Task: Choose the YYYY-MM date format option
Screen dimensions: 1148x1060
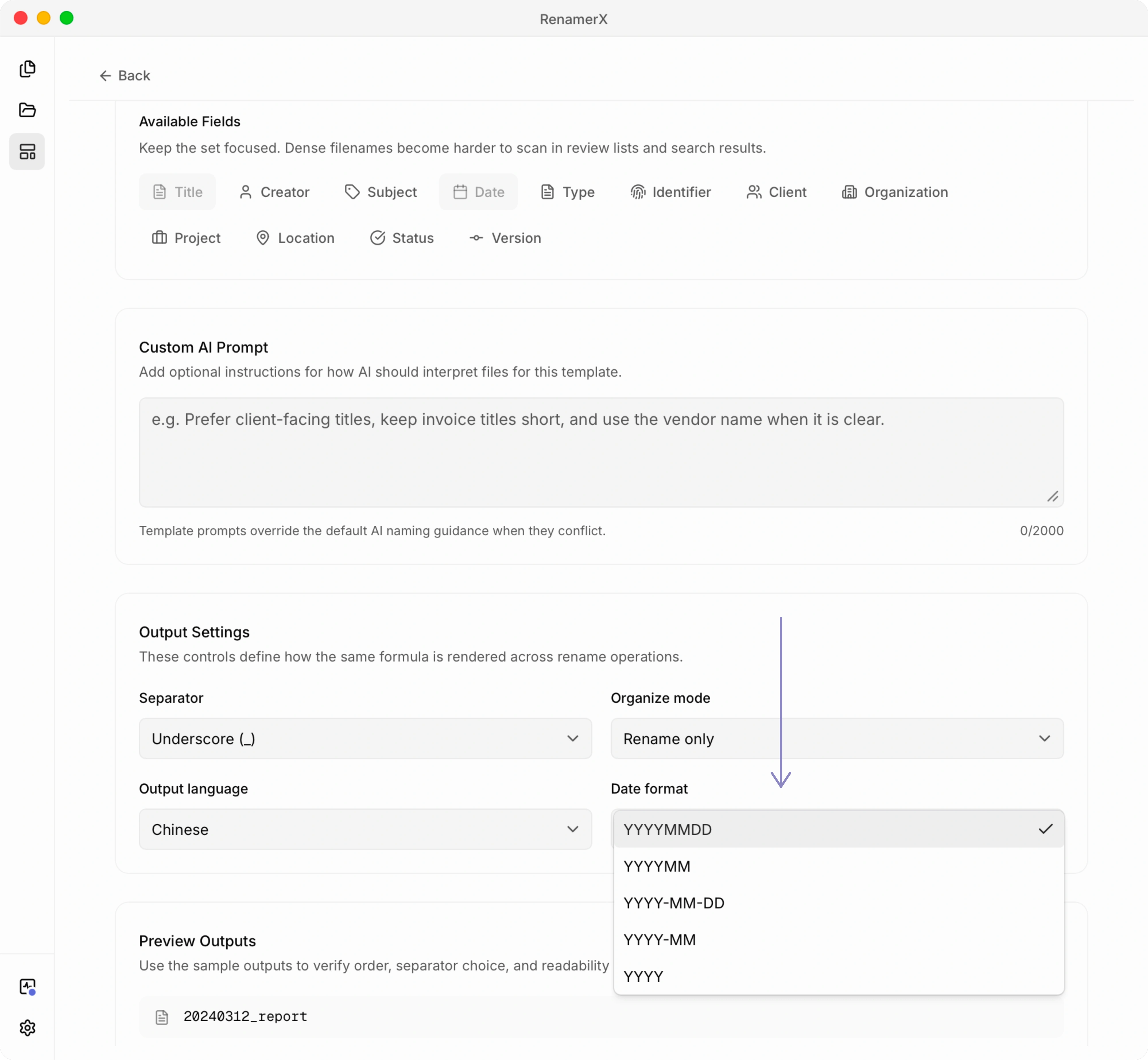Action: [838, 939]
